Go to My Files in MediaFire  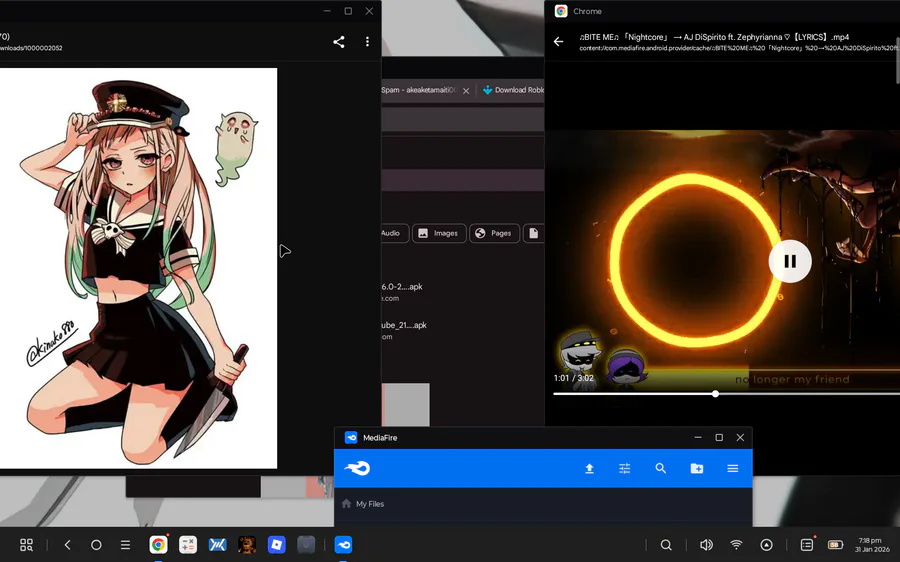(x=370, y=504)
